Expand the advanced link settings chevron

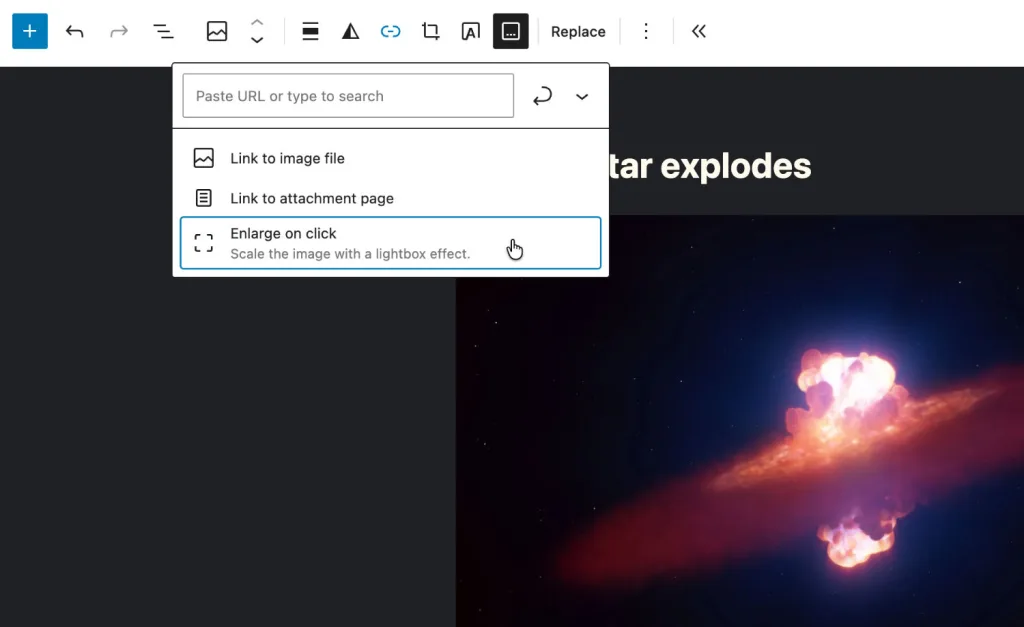tap(582, 96)
